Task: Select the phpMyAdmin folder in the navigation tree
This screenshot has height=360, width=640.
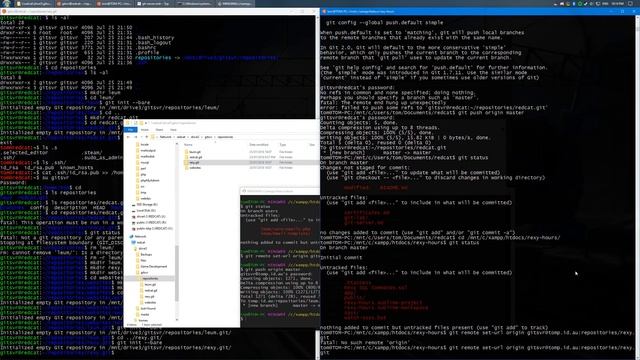Action: 149,180
